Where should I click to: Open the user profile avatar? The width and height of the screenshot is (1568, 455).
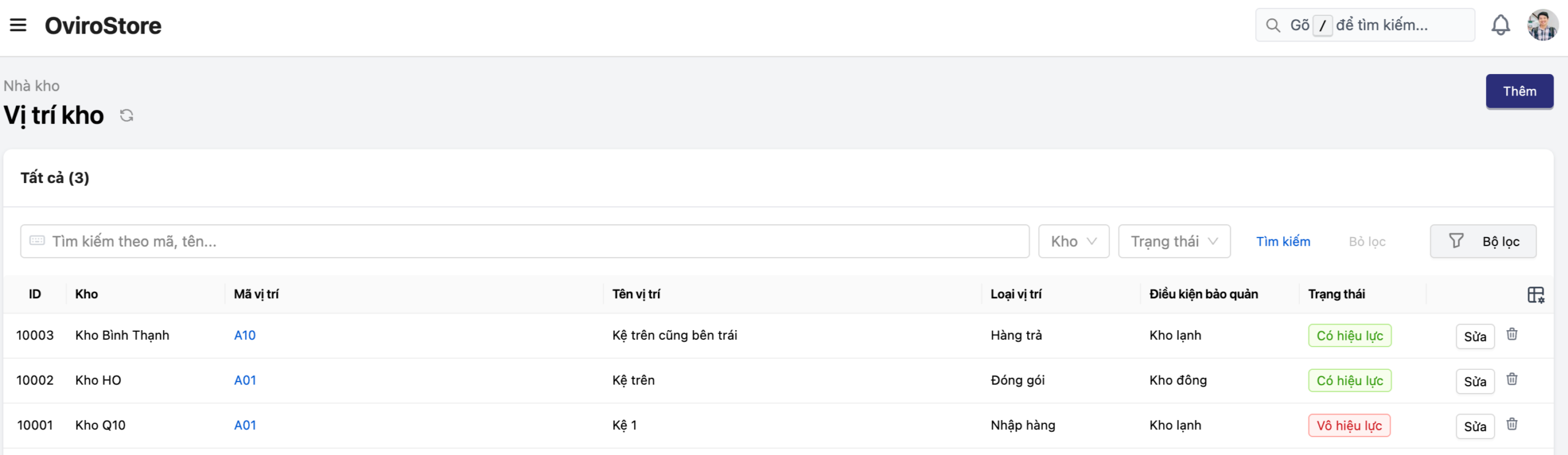1542,25
